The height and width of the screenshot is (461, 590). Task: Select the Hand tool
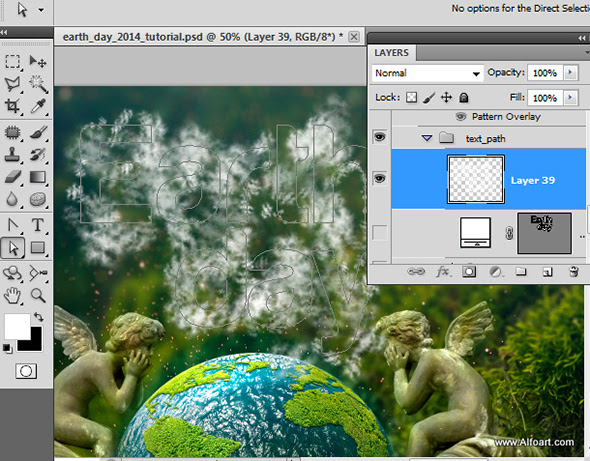[12, 295]
